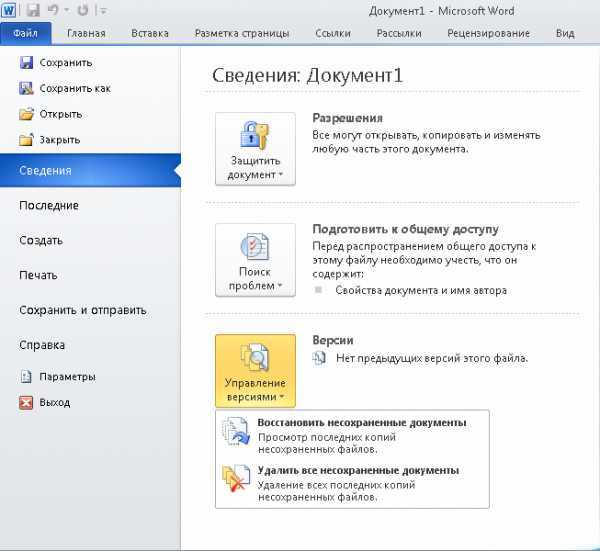Open the Разметка страницы tab
Viewport: 600px width, 551px height.
[242, 33]
